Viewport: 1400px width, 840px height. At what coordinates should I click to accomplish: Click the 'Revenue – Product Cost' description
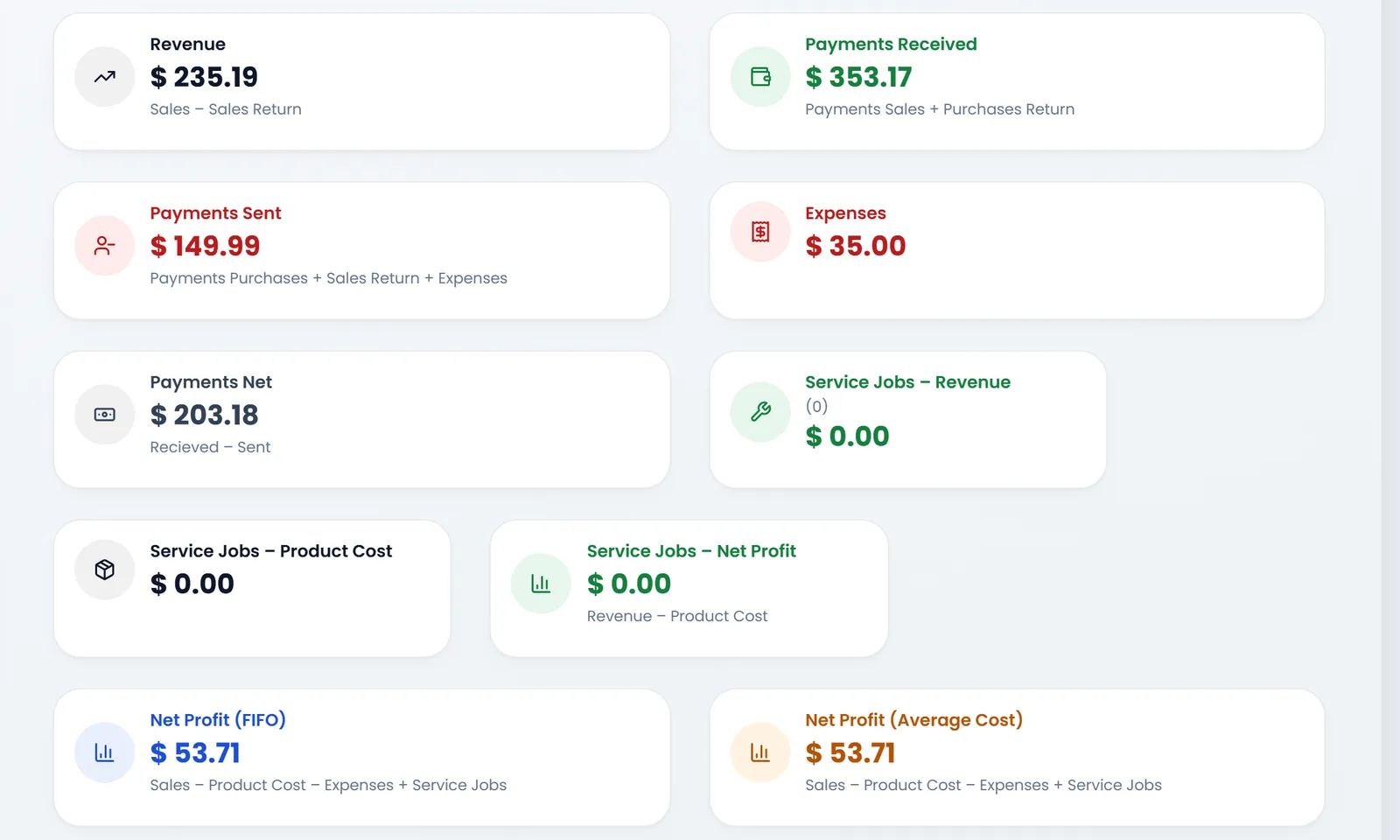tap(677, 616)
